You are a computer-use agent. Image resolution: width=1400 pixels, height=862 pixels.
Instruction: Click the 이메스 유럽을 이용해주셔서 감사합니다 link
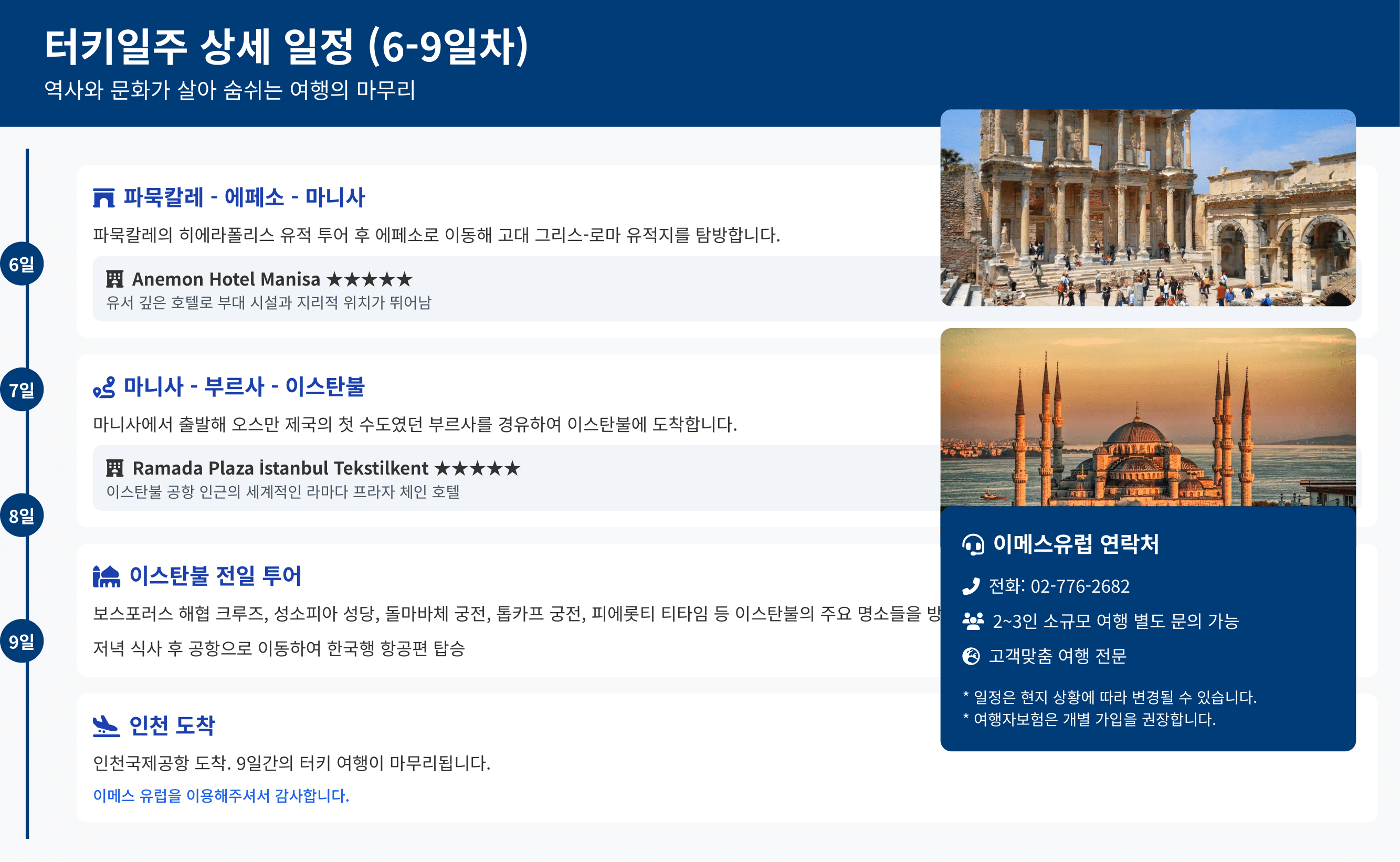coord(221,795)
